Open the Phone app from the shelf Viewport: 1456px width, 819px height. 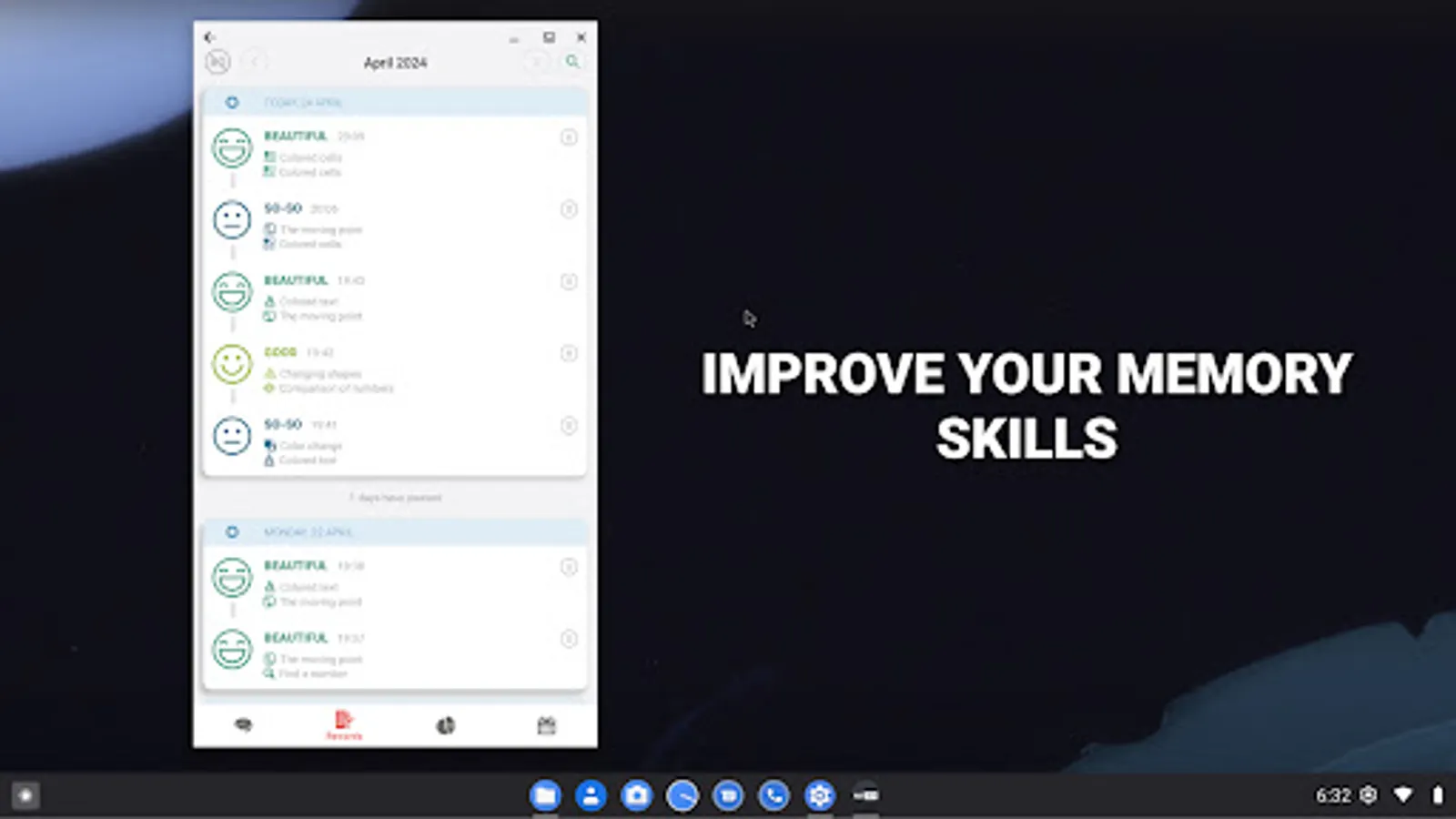pos(774,795)
